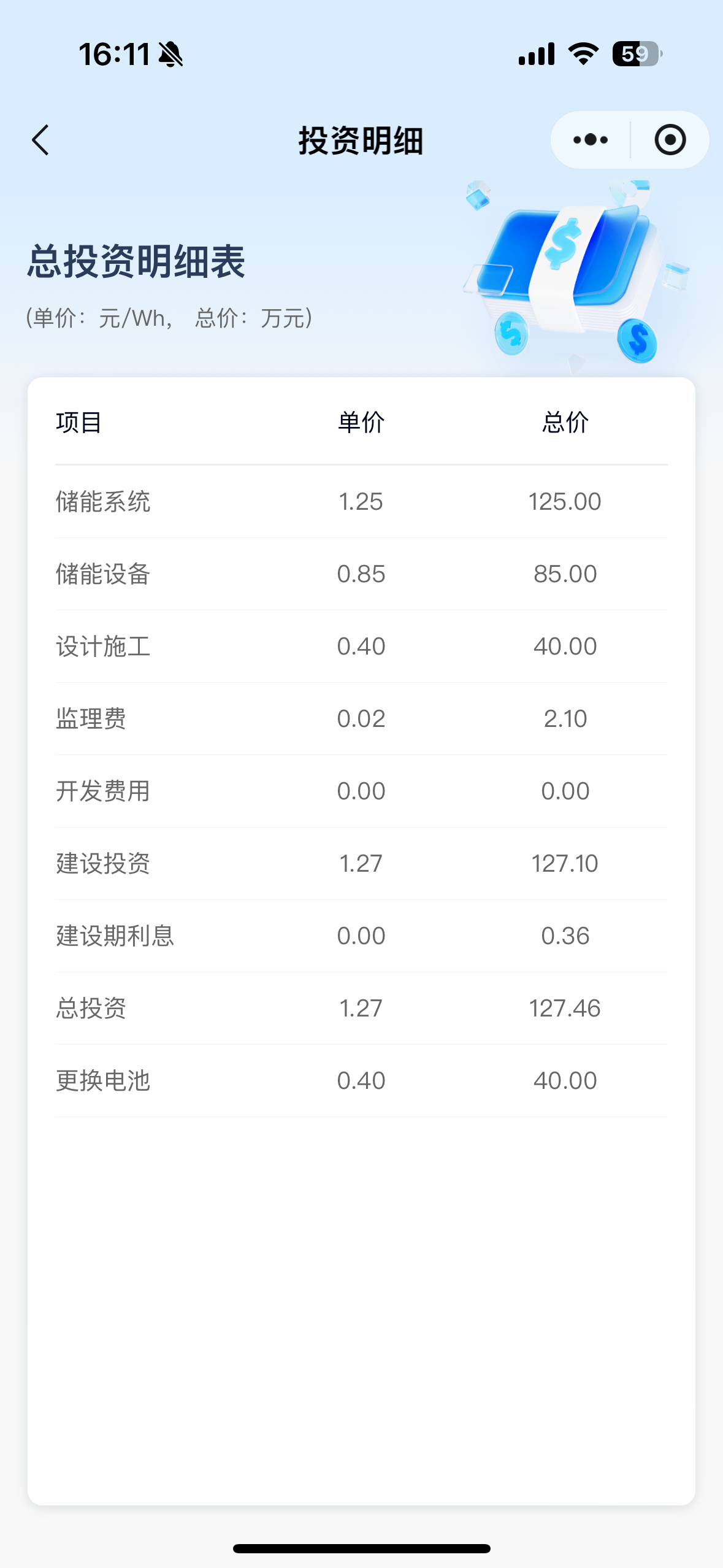This screenshot has height=1568, width=723.
Task: Tap the 项目 column header
Action: tap(78, 423)
